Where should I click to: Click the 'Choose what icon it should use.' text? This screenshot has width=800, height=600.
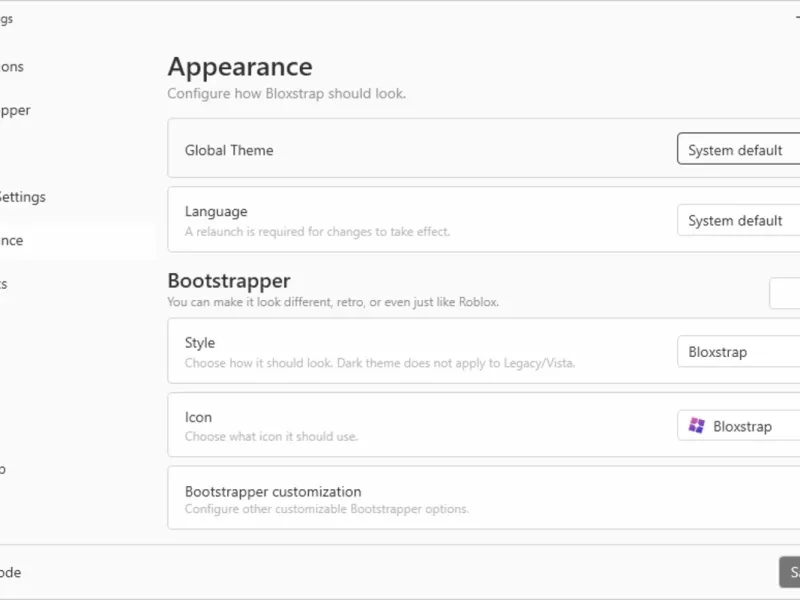pos(271,437)
